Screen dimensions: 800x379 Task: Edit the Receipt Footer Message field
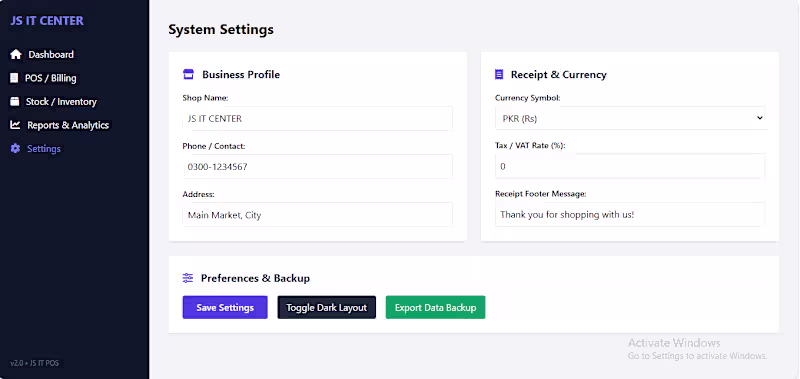(x=630, y=214)
